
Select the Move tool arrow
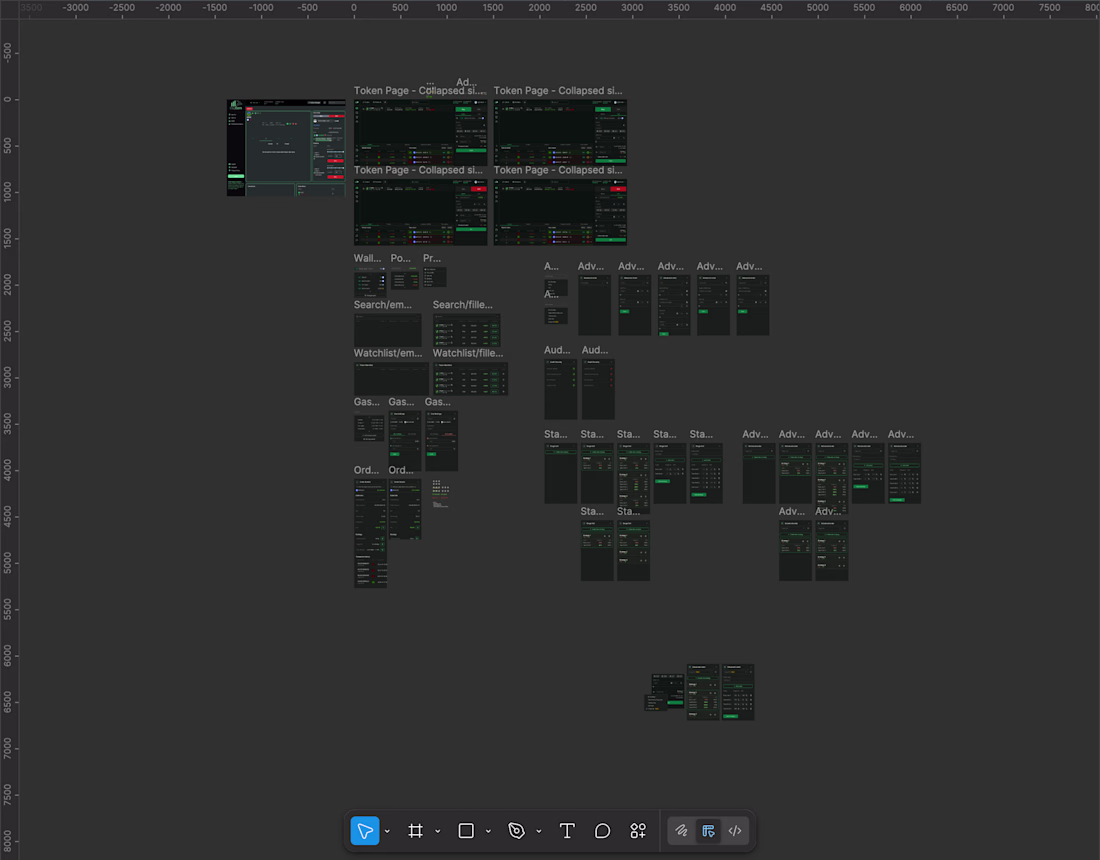[365, 831]
